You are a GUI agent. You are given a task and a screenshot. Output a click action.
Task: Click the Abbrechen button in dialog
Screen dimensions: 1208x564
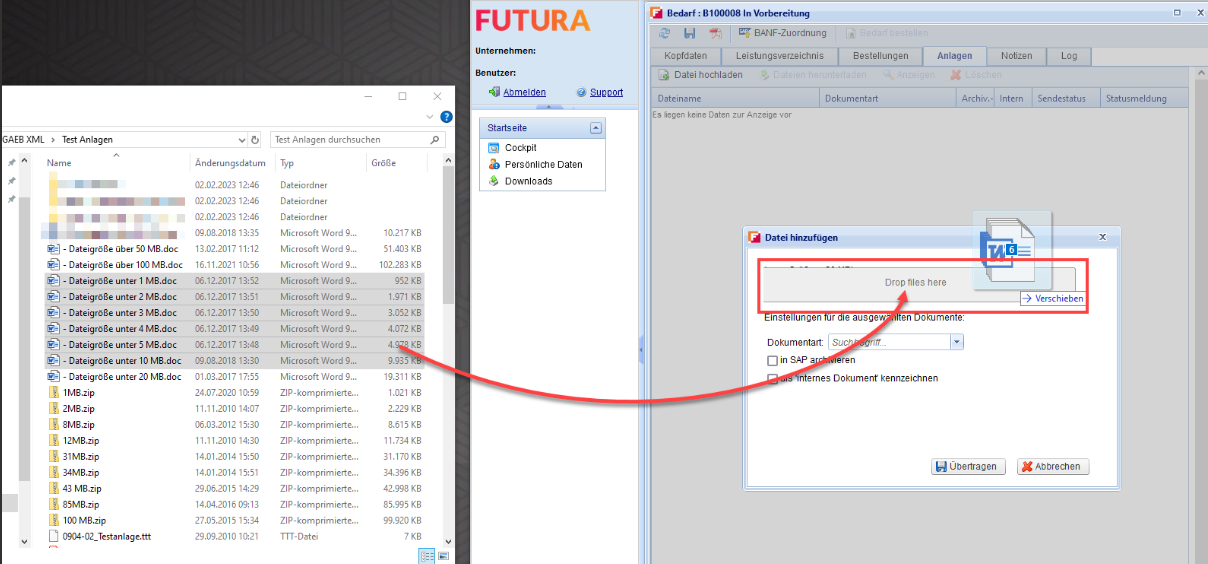pos(1053,467)
